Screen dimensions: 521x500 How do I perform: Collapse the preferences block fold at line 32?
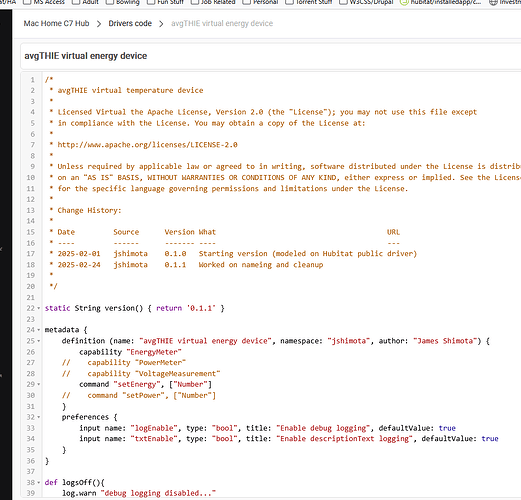point(39,417)
